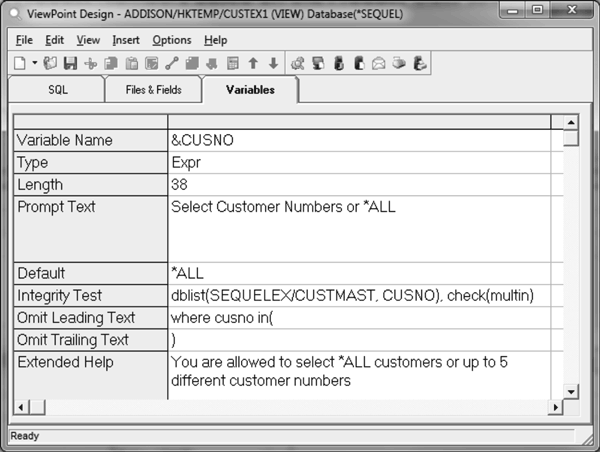
Task: Click the Open file toolbar icon
Action: pos(50,64)
